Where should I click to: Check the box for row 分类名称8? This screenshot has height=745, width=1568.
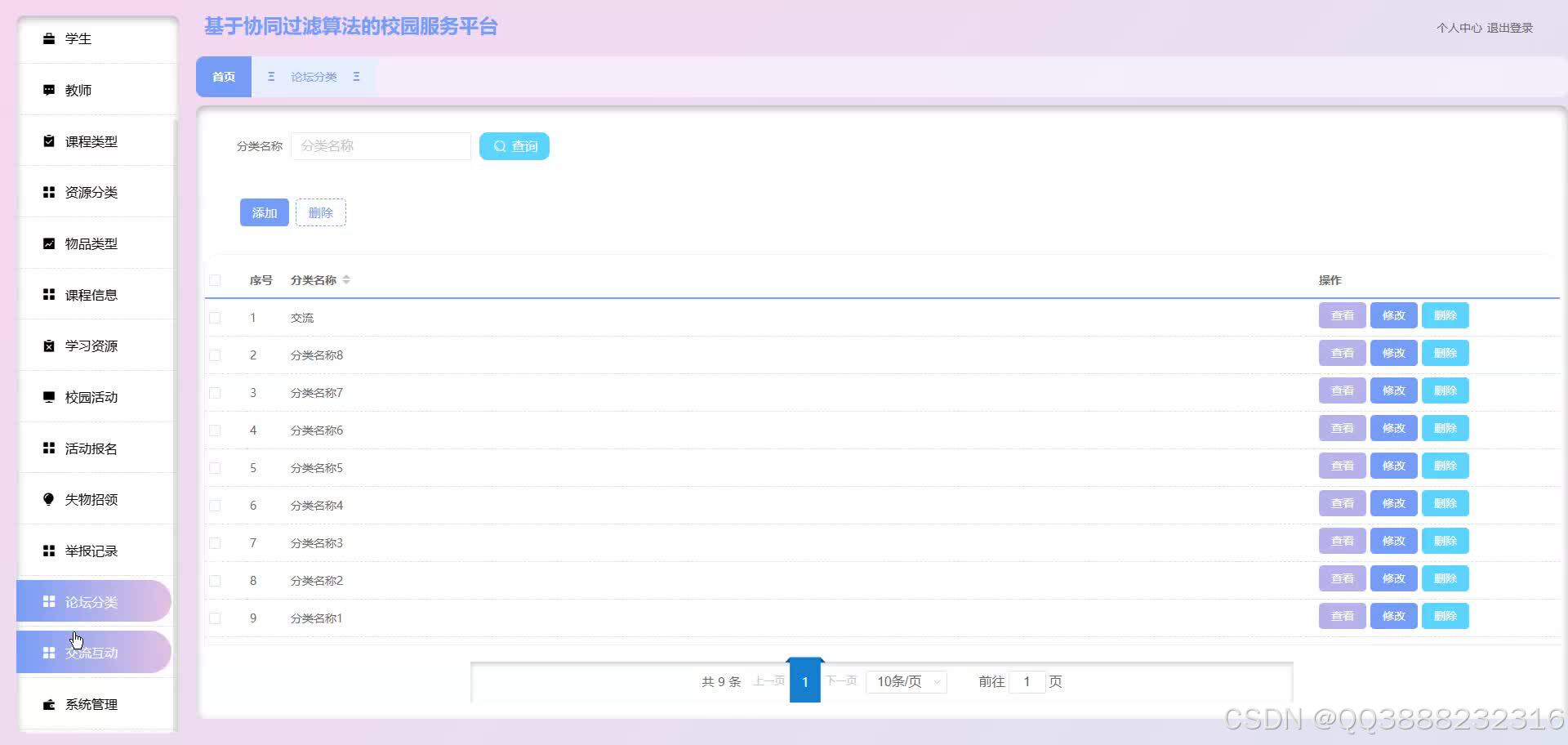215,355
